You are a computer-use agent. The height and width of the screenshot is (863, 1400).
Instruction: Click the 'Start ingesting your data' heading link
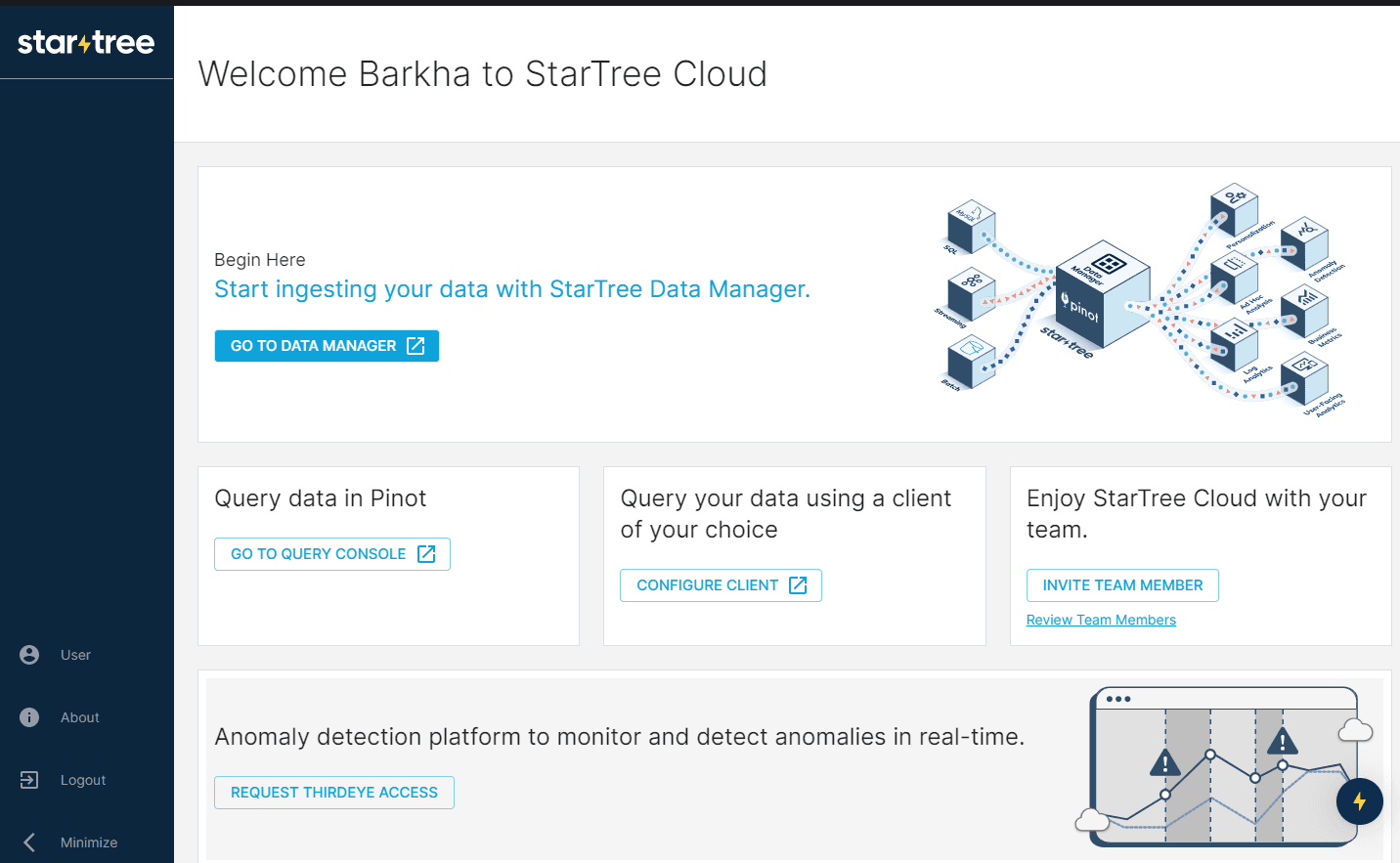(511, 288)
